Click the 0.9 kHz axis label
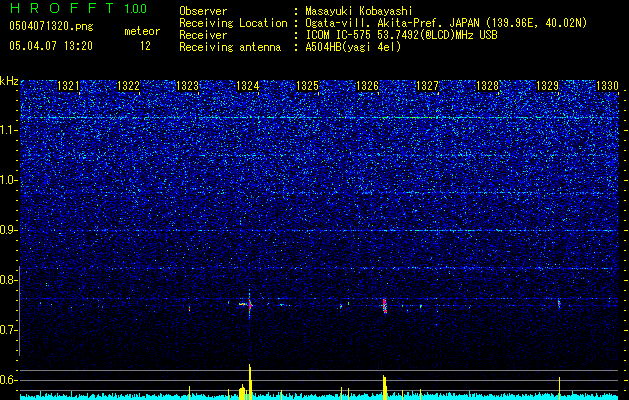 pos(9,230)
